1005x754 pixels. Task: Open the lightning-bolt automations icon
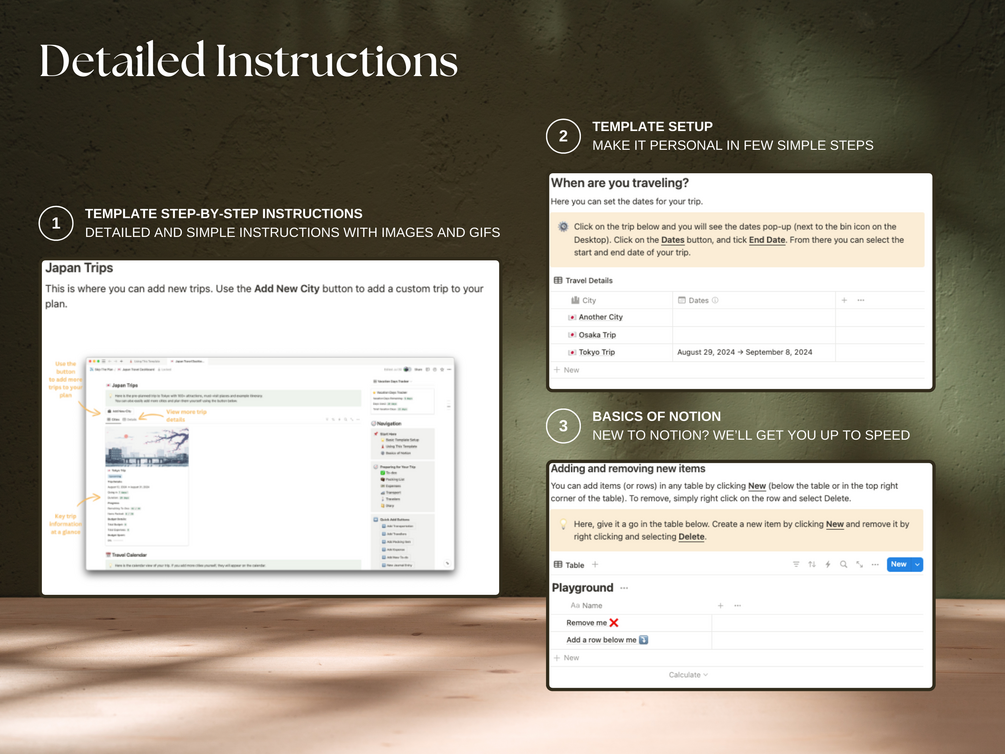pos(827,564)
